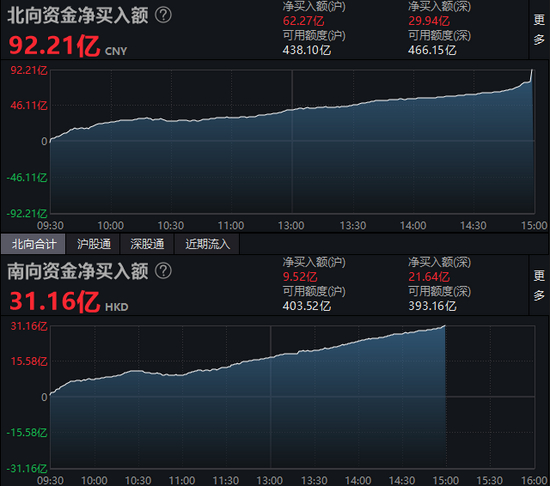Switch to the 沪股通 tab
Viewport: 550px width, 486px height.
tap(94, 244)
